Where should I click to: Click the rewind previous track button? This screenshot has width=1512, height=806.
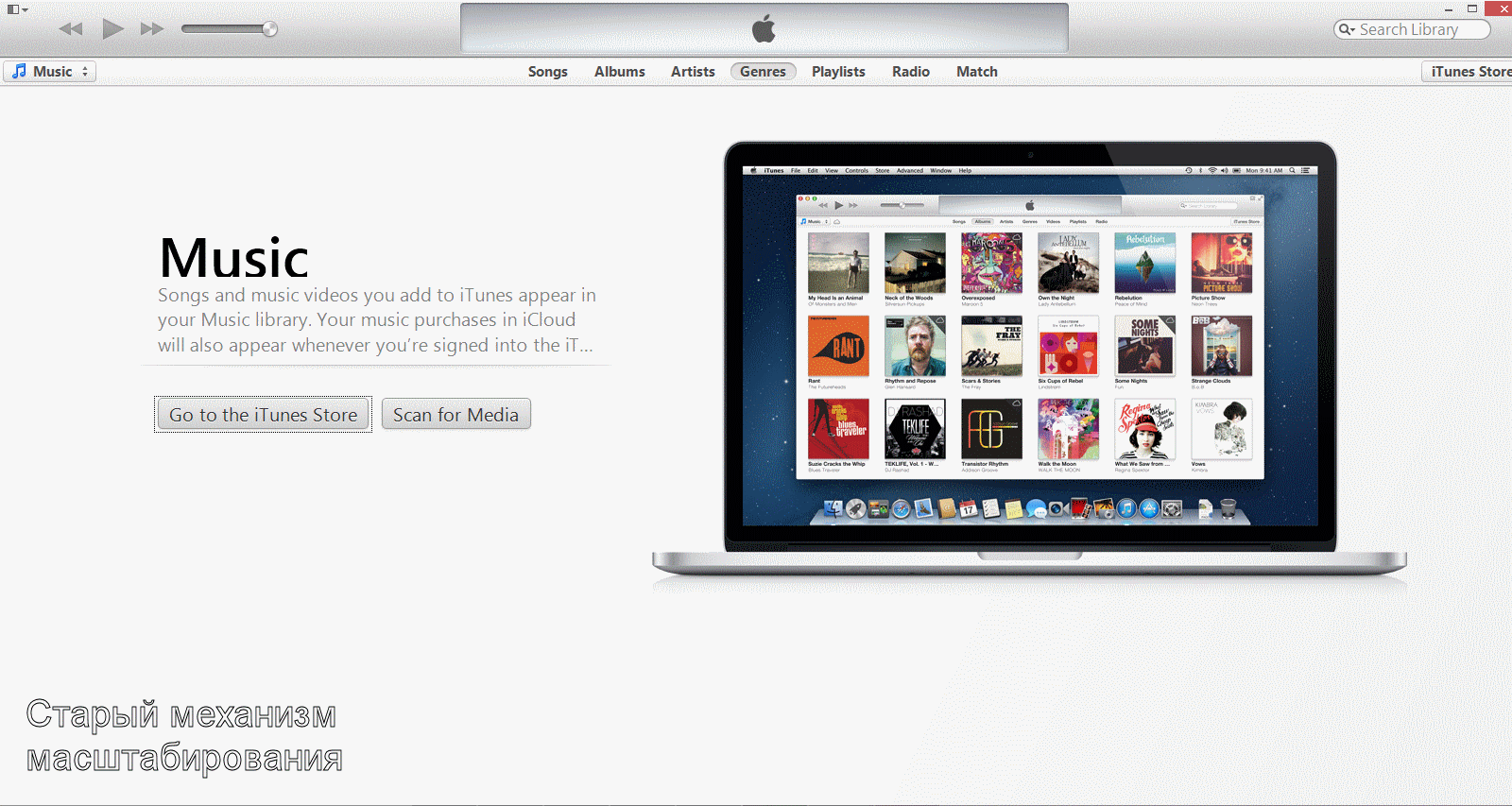71,29
